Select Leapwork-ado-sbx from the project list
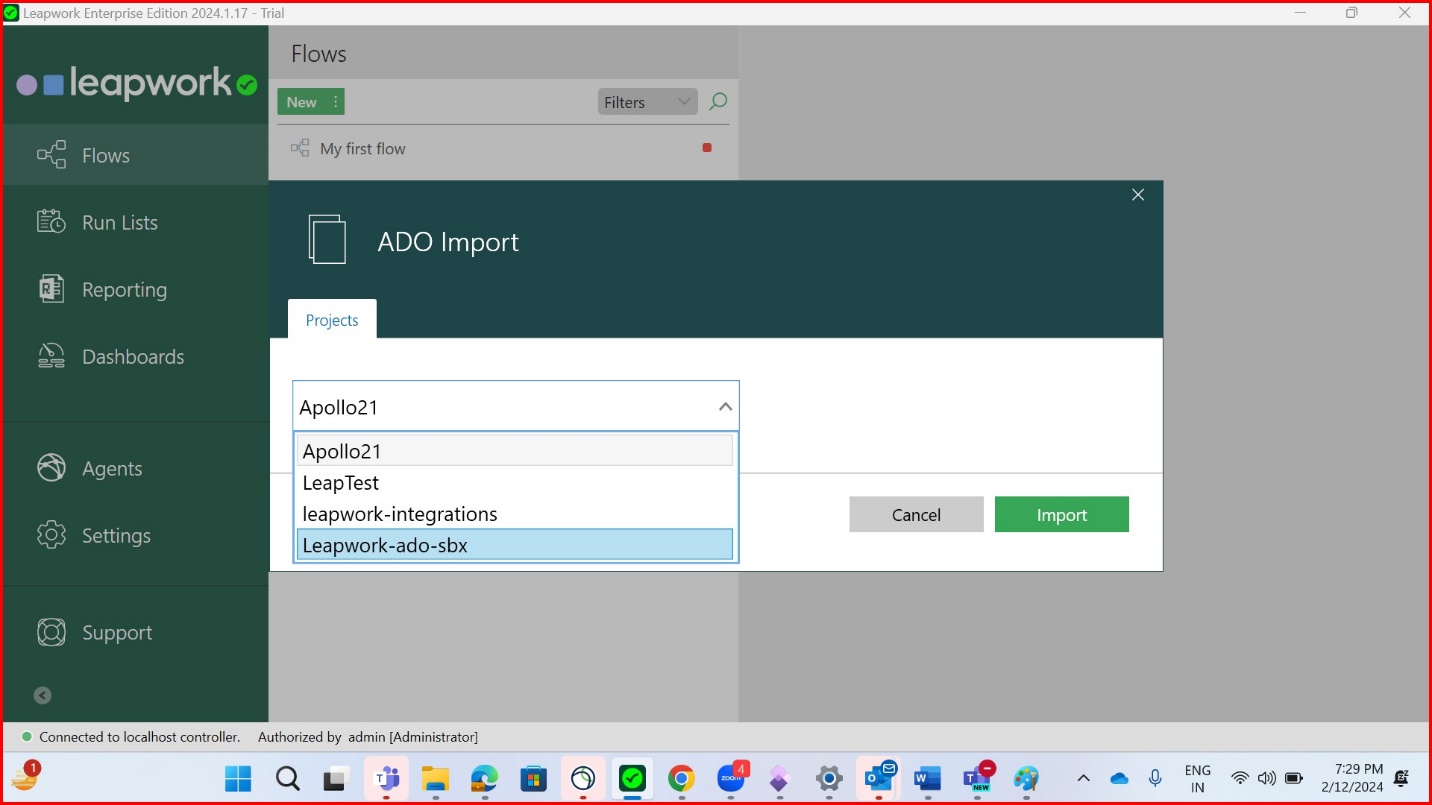Image resolution: width=1432 pixels, height=805 pixels. [515, 545]
